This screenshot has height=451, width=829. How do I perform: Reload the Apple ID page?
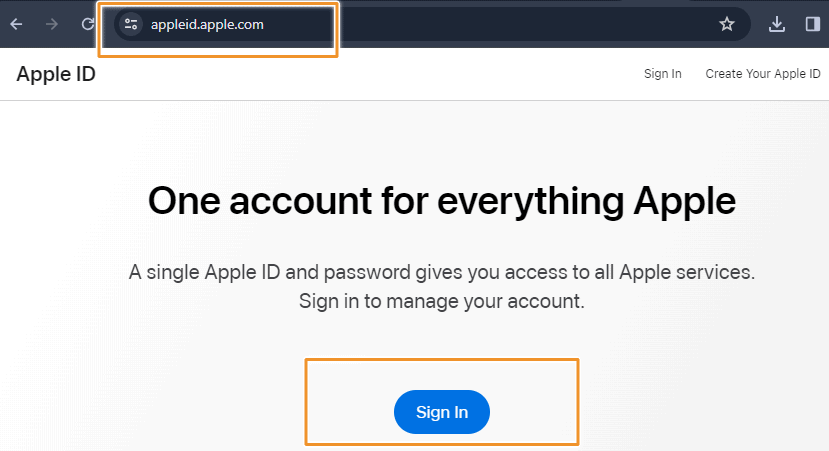click(88, 24)
